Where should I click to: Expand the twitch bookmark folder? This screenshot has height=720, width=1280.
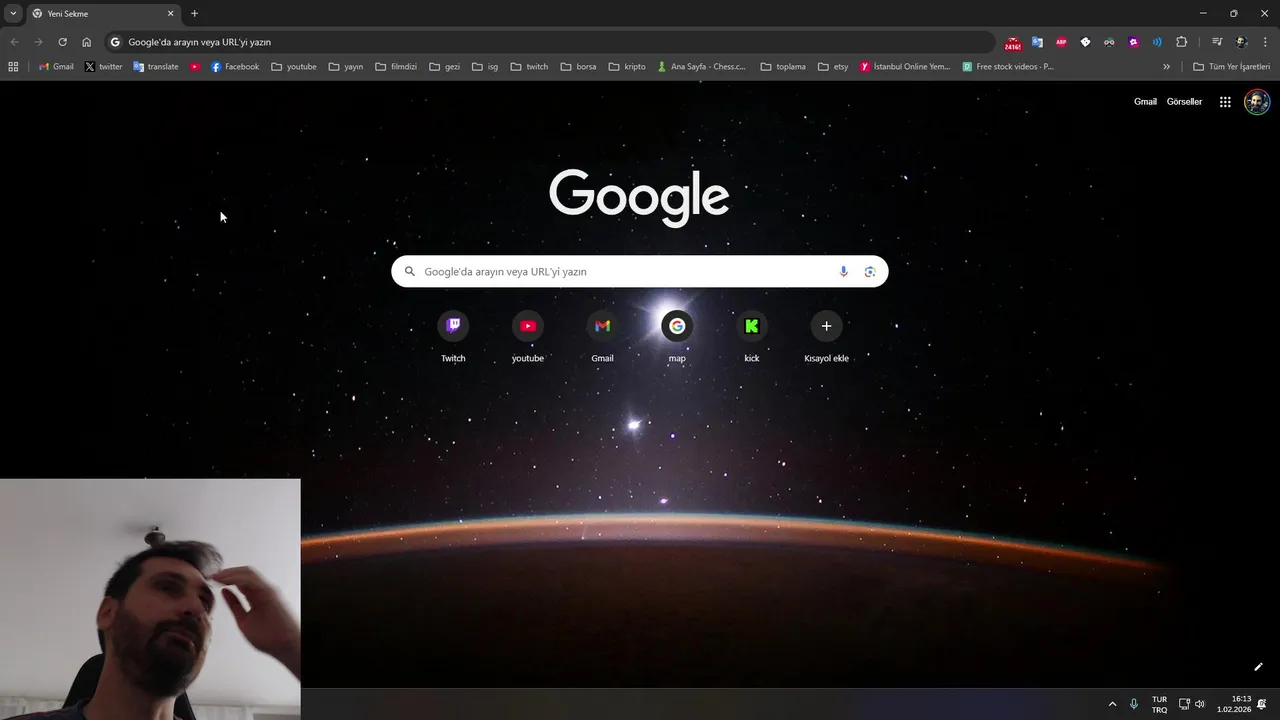pyautogui.click(x=530, y=67)
